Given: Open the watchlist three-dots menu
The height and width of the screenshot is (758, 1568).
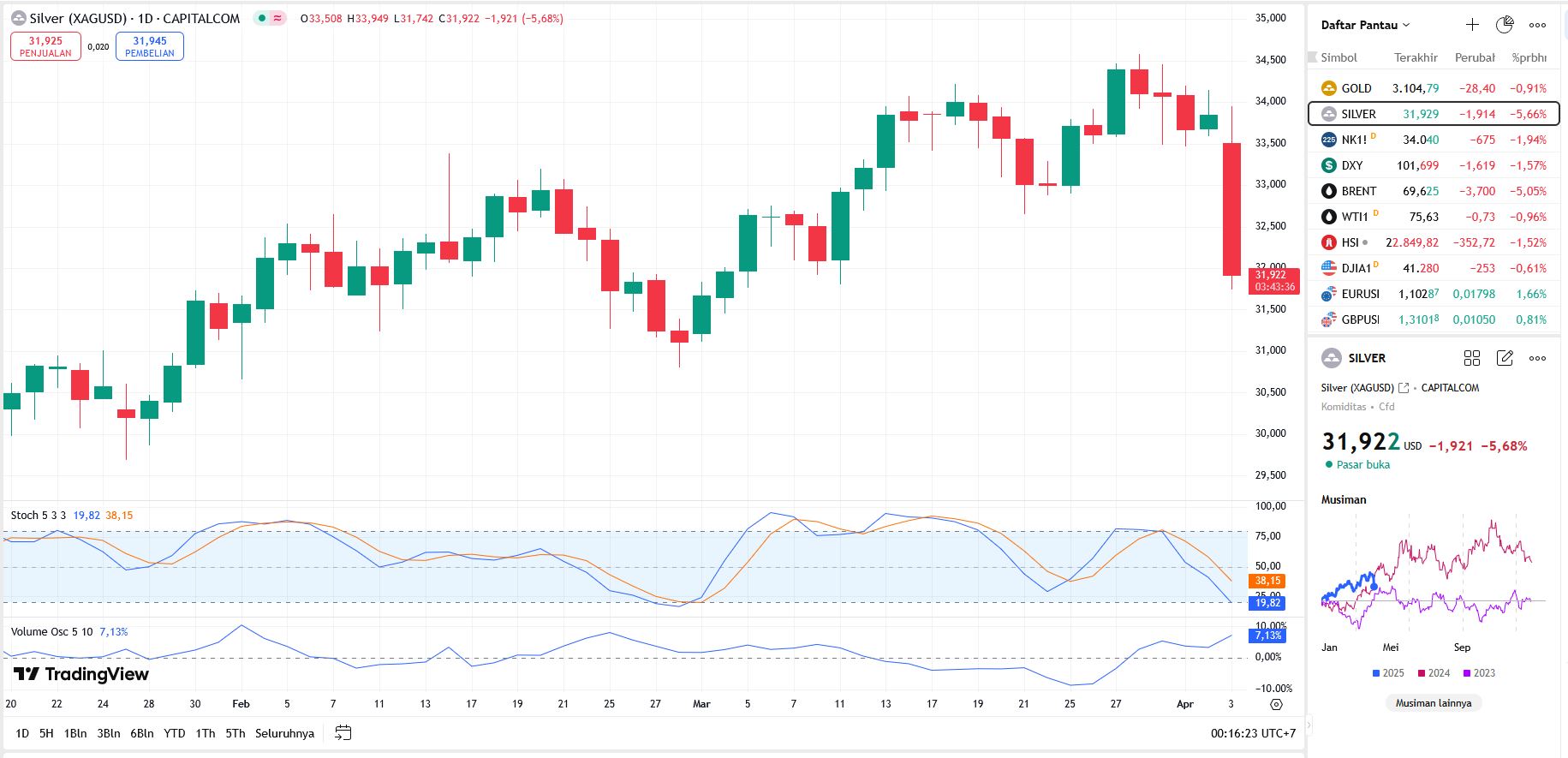Looking at the screenshot, I should tap(1537, 25).
